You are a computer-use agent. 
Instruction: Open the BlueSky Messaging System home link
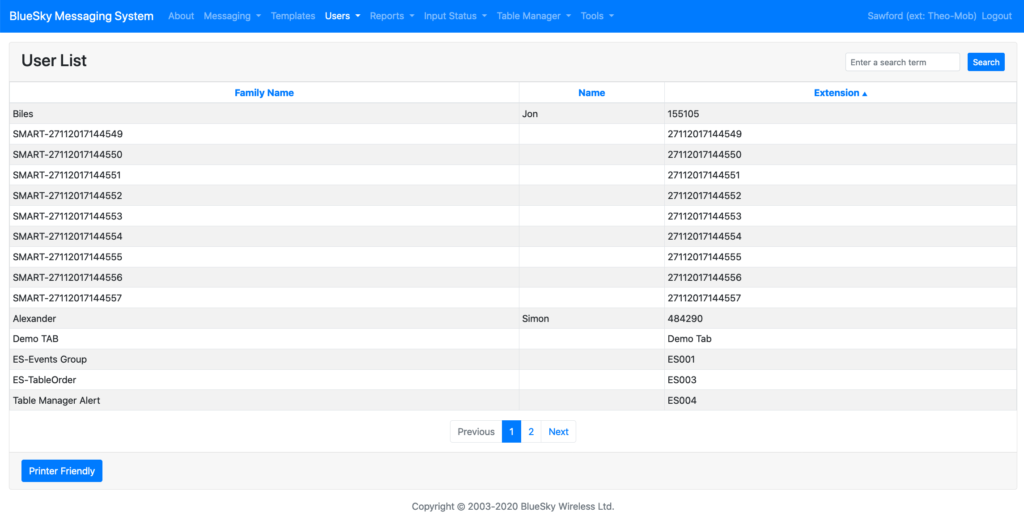[x=82, y=16]
